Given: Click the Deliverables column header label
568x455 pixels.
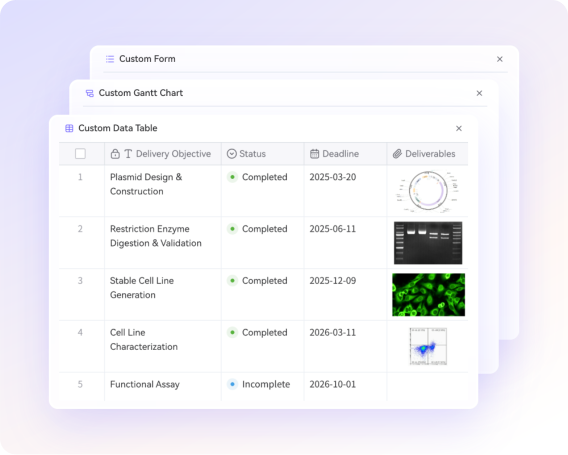Looking at the screenshot, I should click(430, 154).
